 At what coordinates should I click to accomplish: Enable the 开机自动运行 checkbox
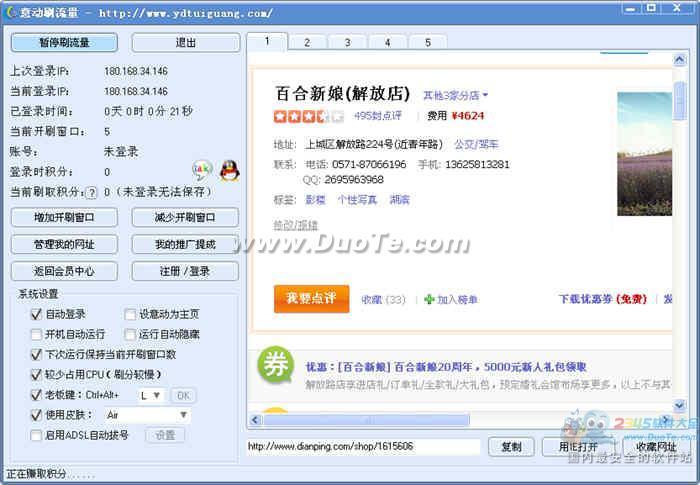[x=37, y=334]
